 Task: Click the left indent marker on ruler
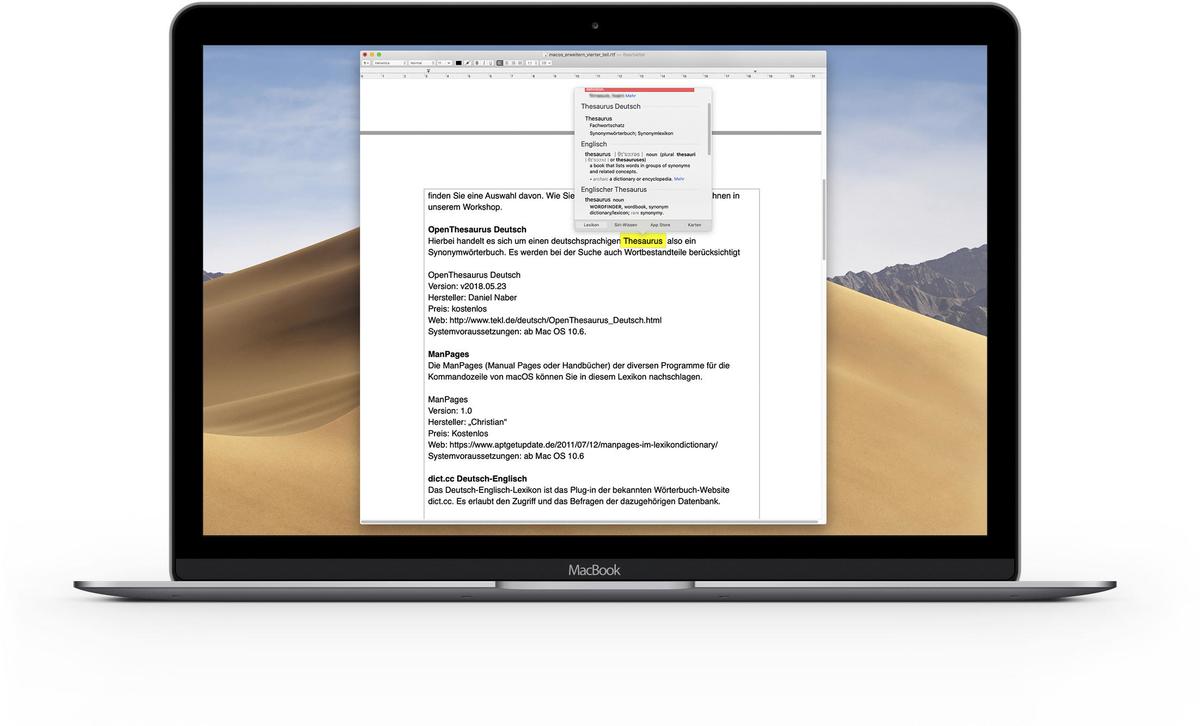point(428,71)
